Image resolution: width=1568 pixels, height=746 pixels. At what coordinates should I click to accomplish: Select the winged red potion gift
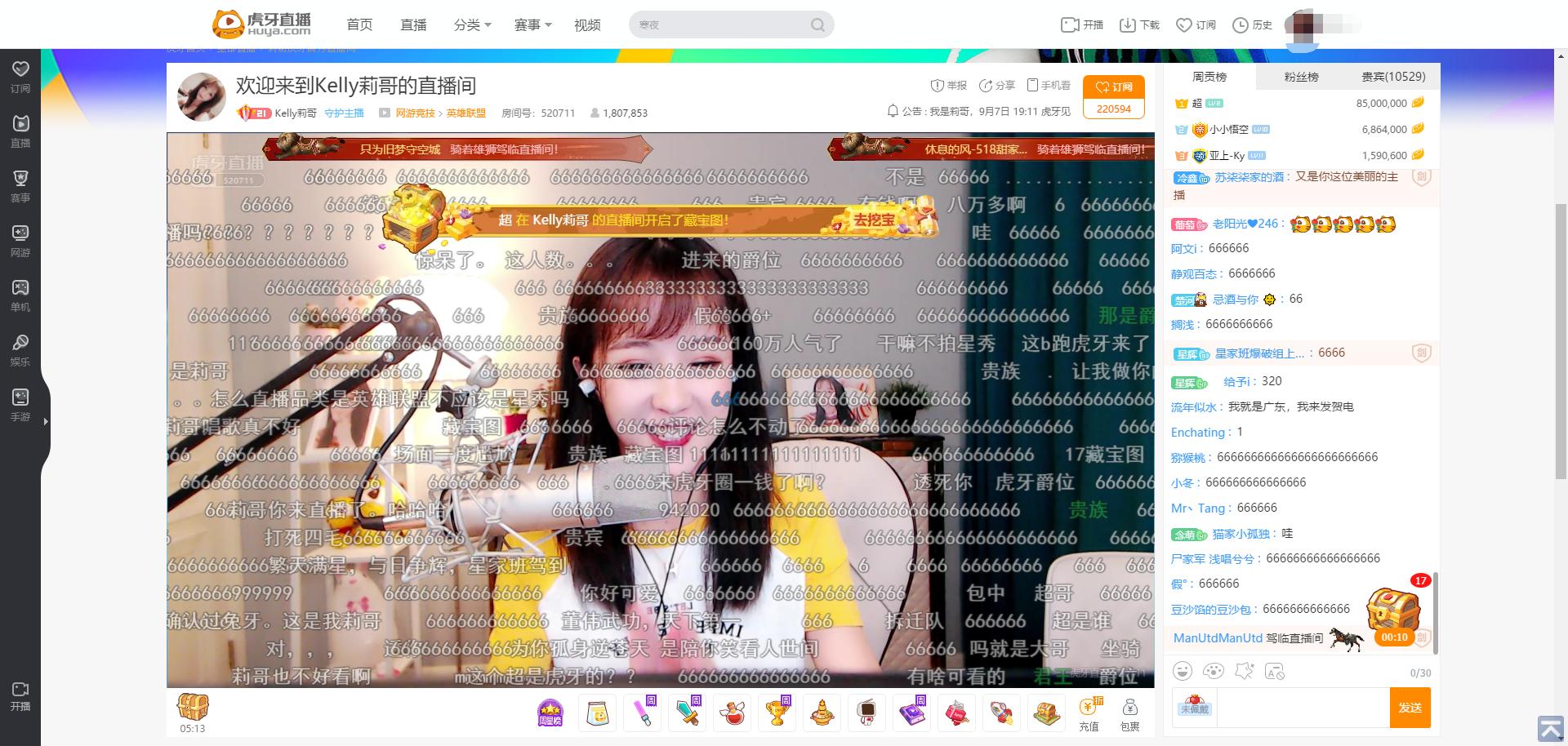(x=732, y=713)
